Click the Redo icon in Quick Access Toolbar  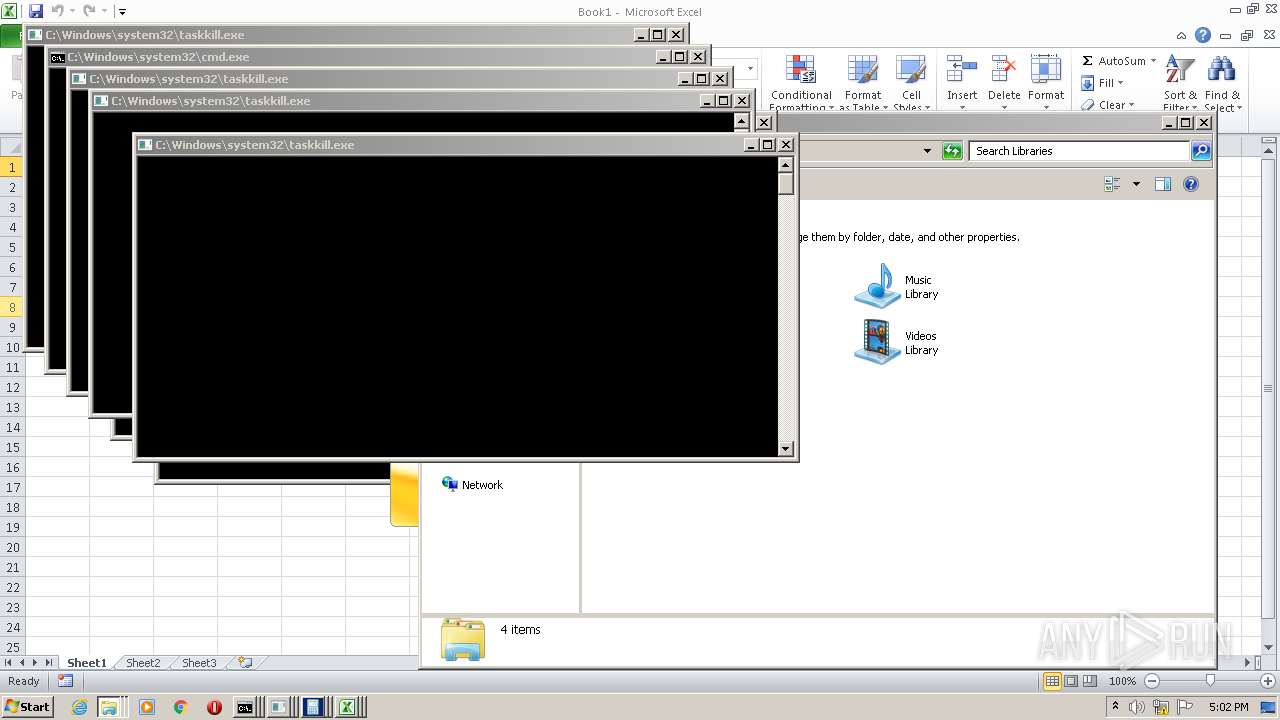89,11
